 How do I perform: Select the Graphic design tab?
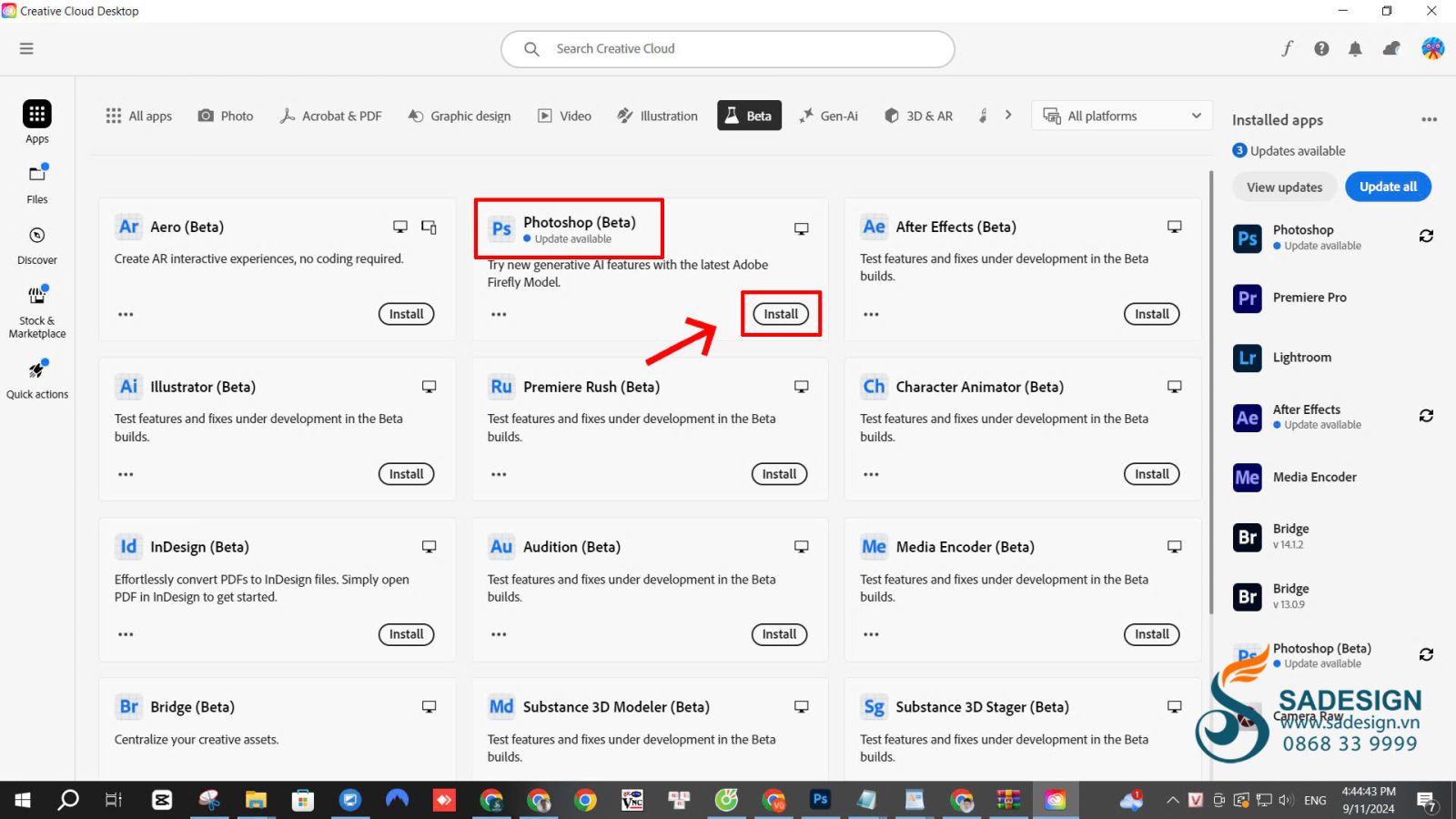pos(460,116)
